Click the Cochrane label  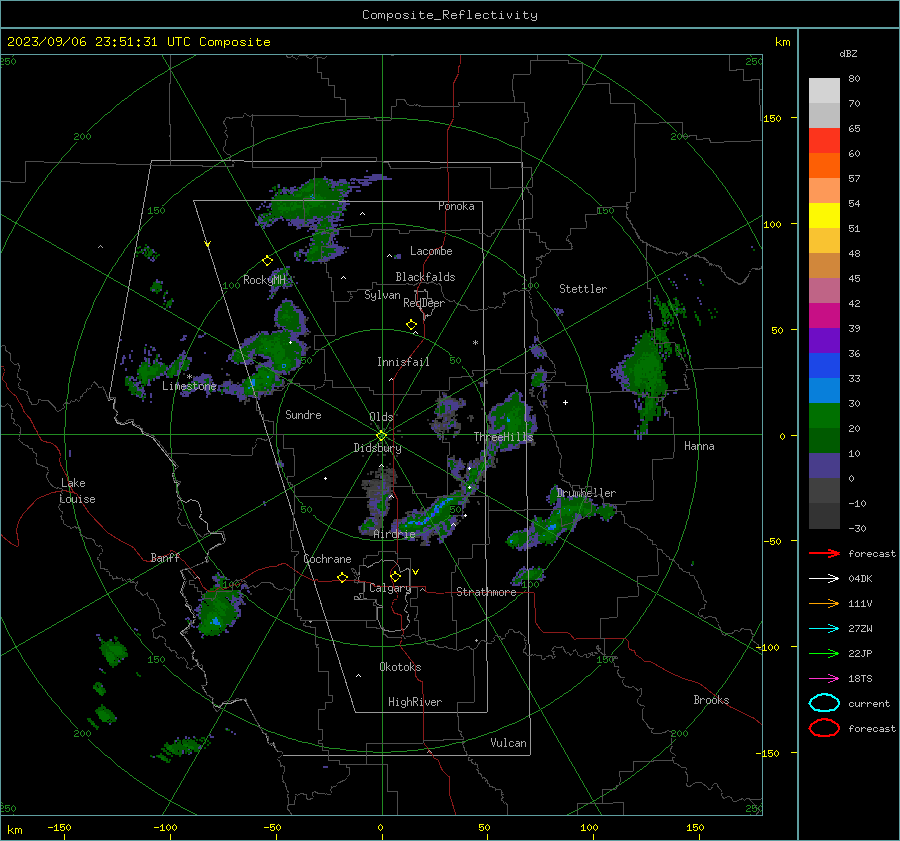(x=327, y=559)
